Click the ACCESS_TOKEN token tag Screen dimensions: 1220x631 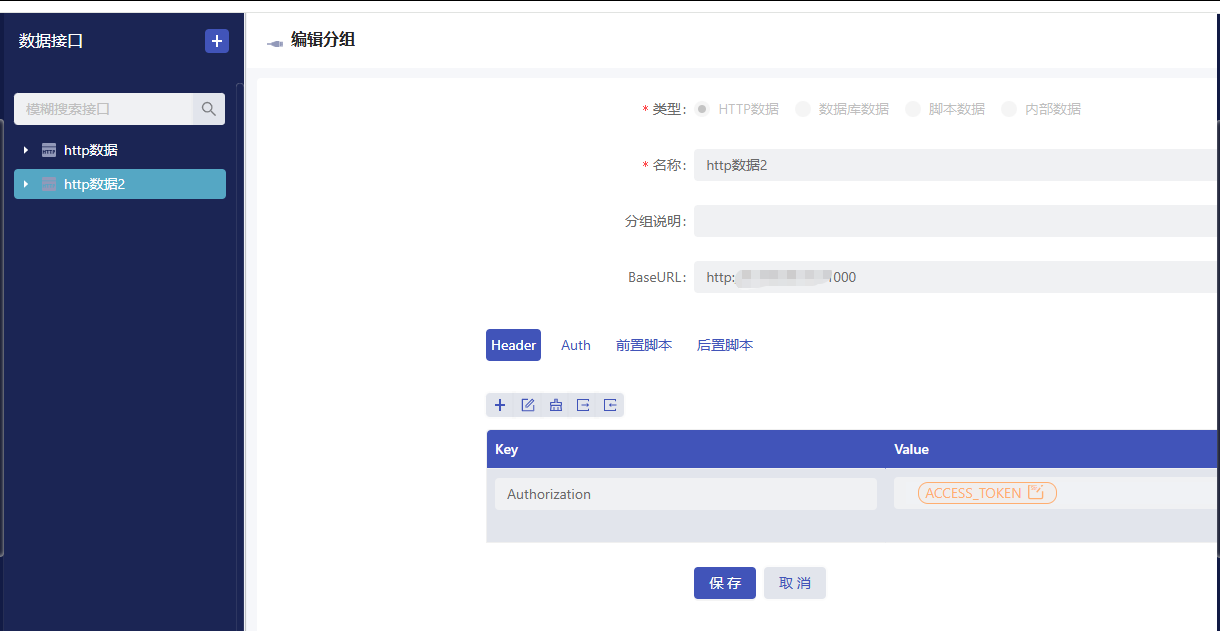click(x=986, y=492)
